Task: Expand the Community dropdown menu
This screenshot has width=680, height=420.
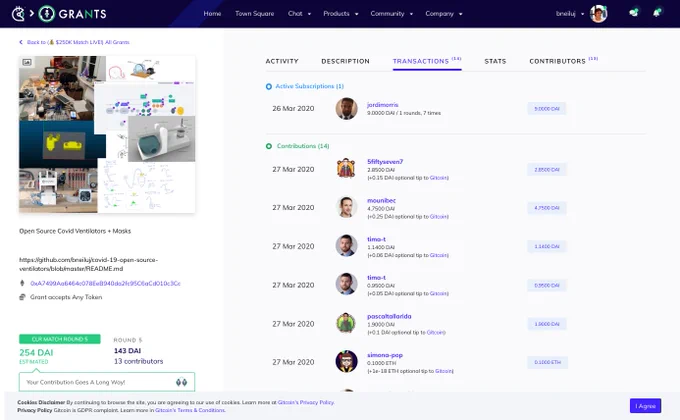Action: (392, 13)
